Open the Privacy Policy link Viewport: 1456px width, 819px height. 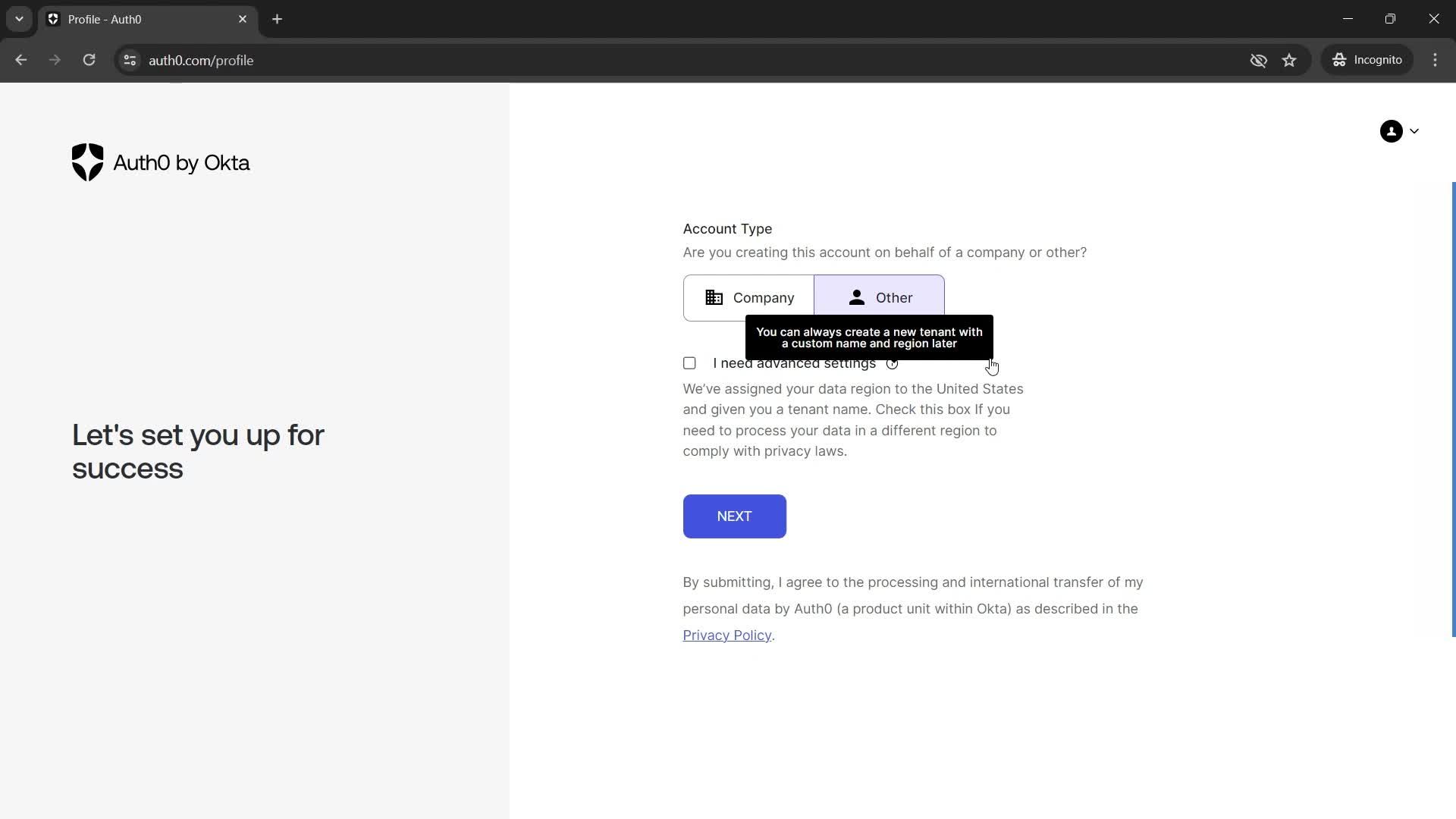(726, 635)
